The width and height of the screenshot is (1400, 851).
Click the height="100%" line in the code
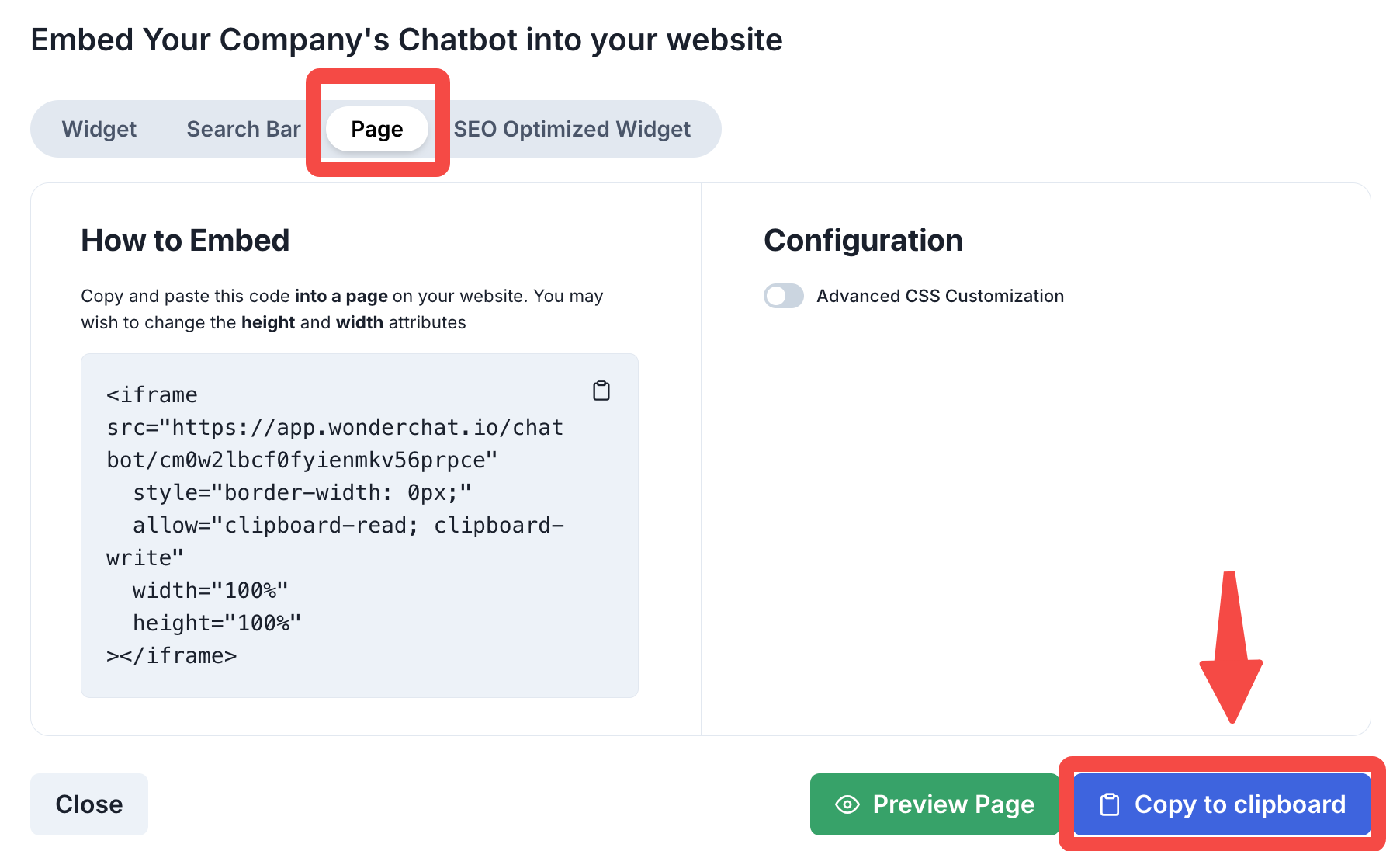pyautogui.click(x=217, y=623)
